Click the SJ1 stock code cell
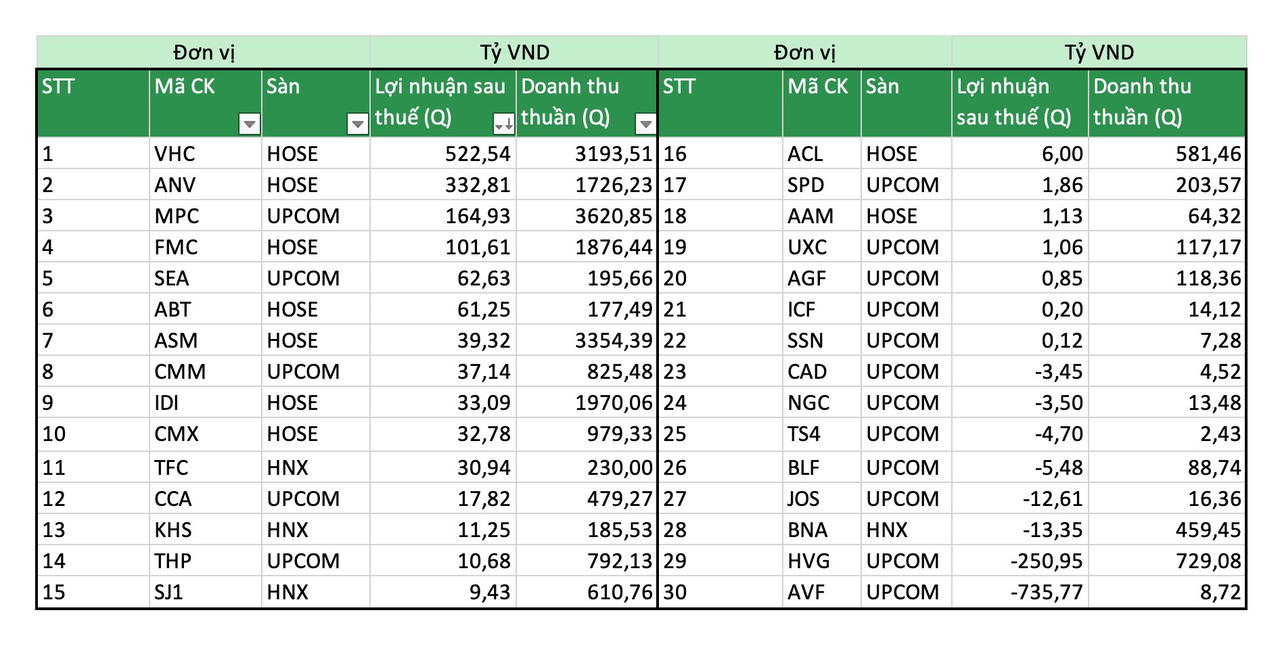This screenshot has height=648, width=1280. pyautogui.click(x=205, y=592)
